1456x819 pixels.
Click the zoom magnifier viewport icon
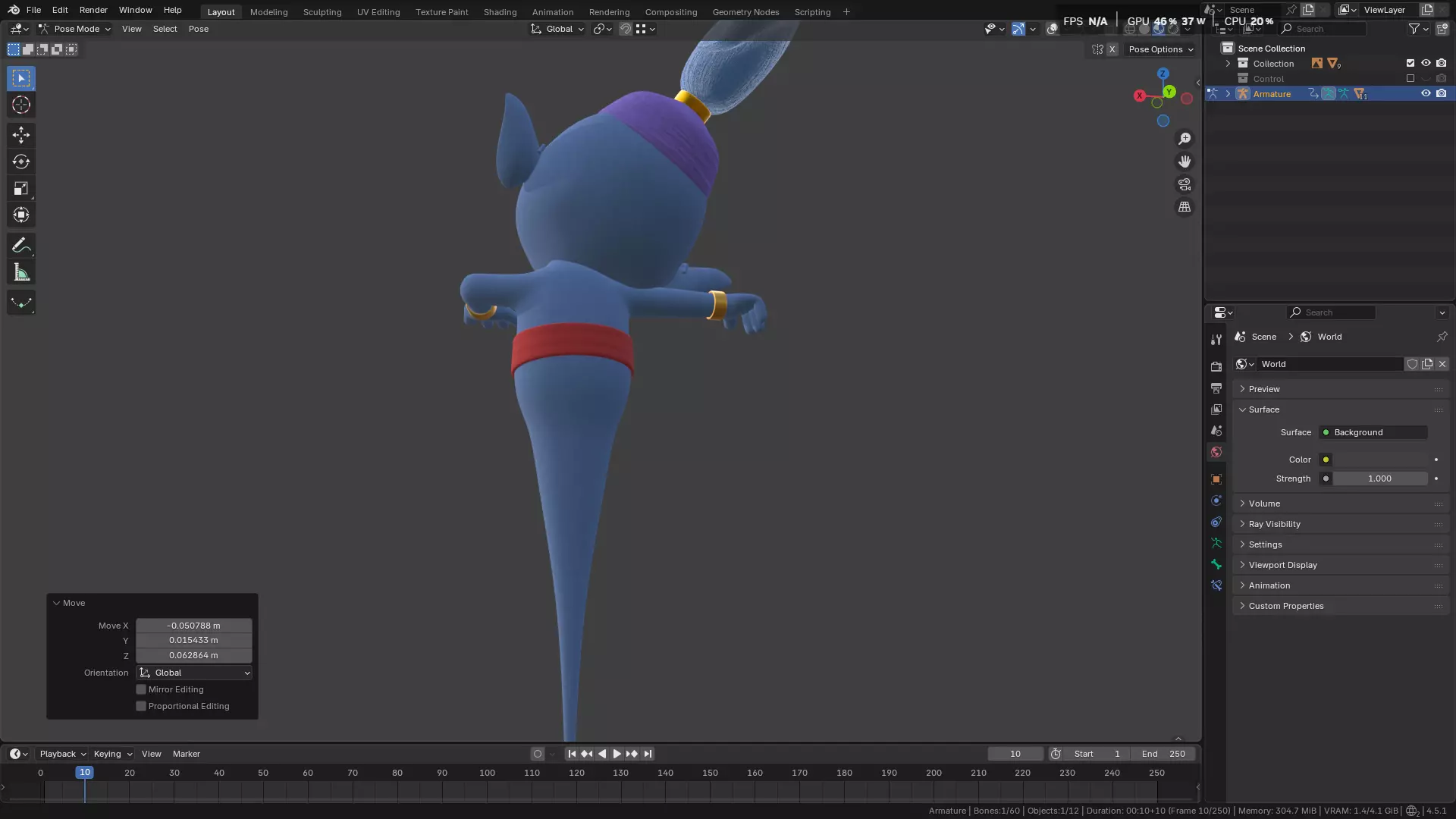1185,139
